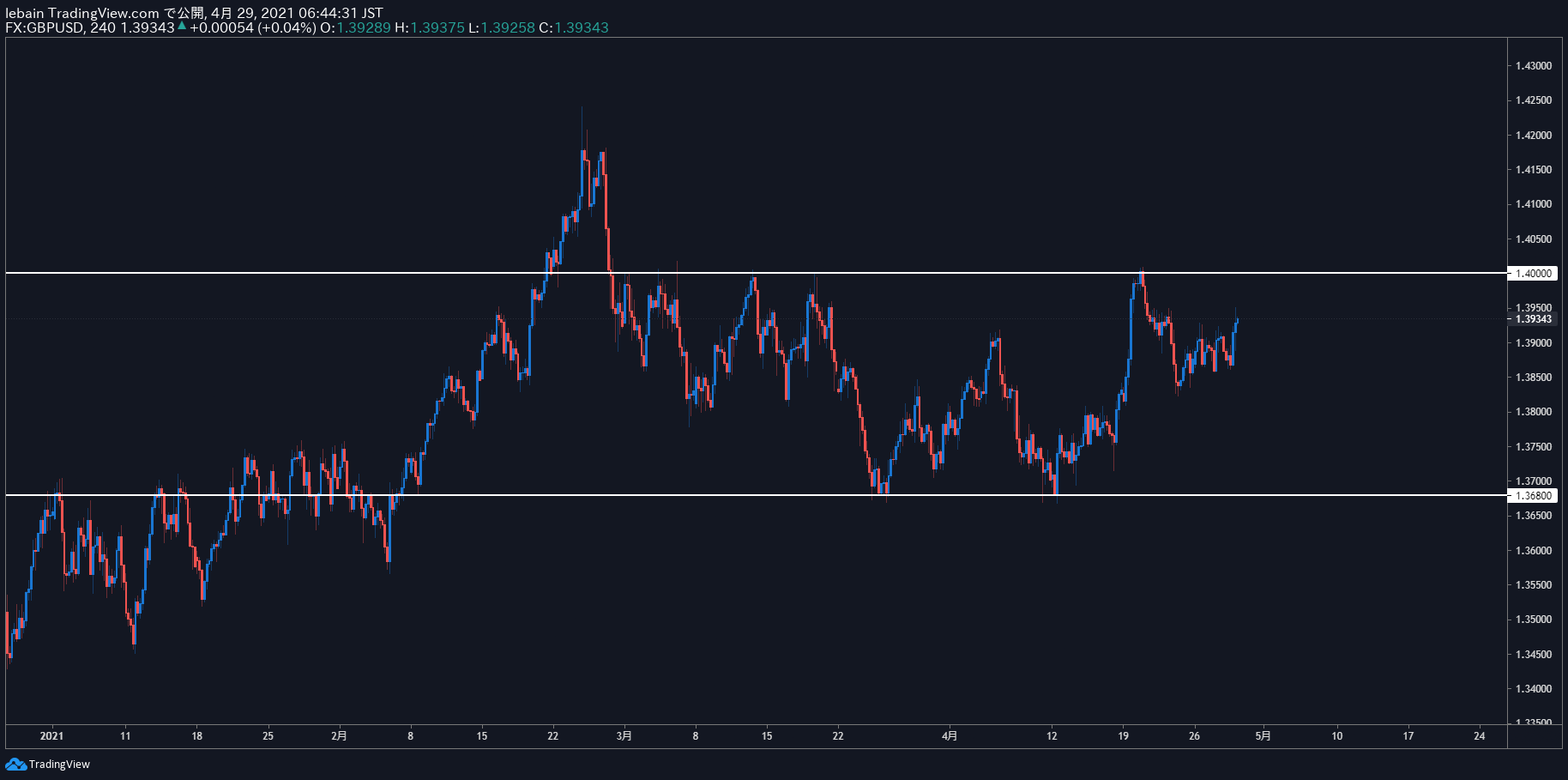Click the 1.42500 price axis label
1568x780 pixels.
(1533, 100)
